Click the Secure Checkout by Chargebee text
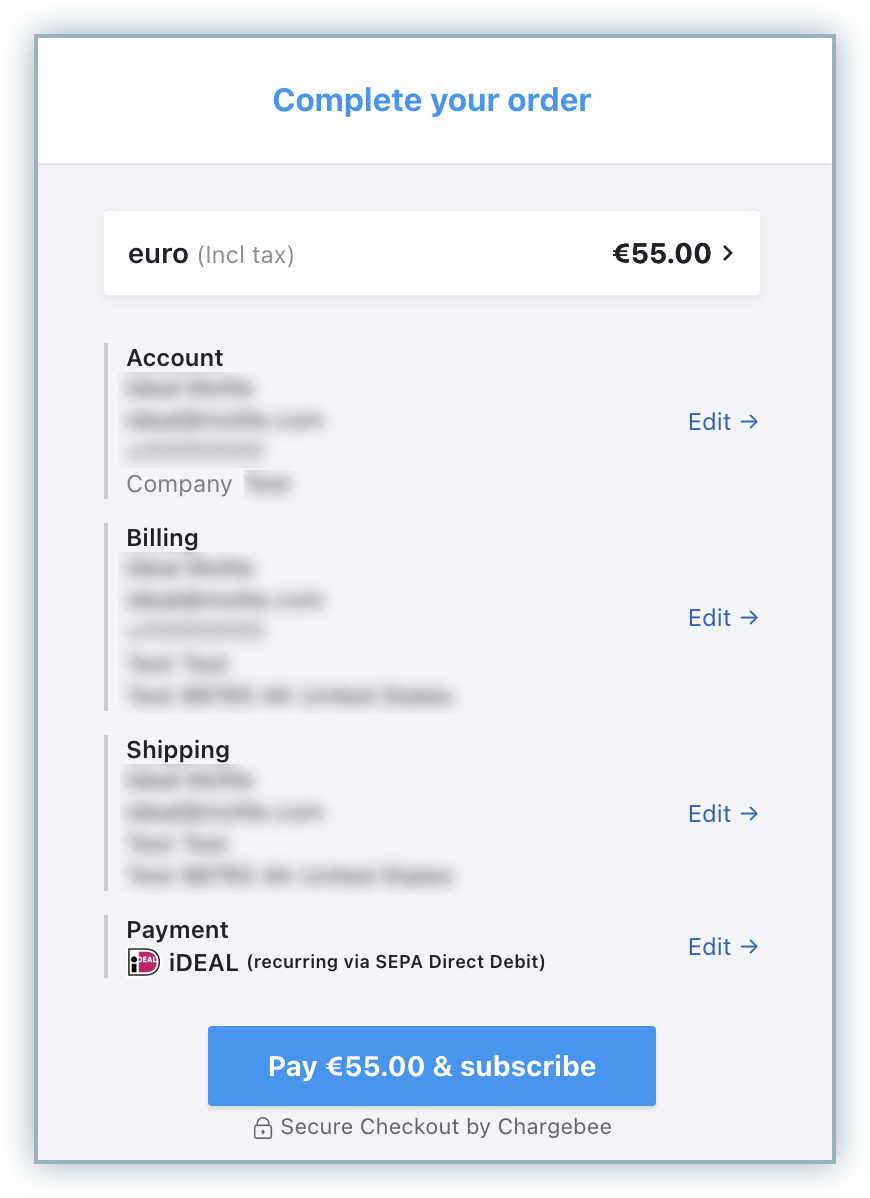 tap(446, 1127)
